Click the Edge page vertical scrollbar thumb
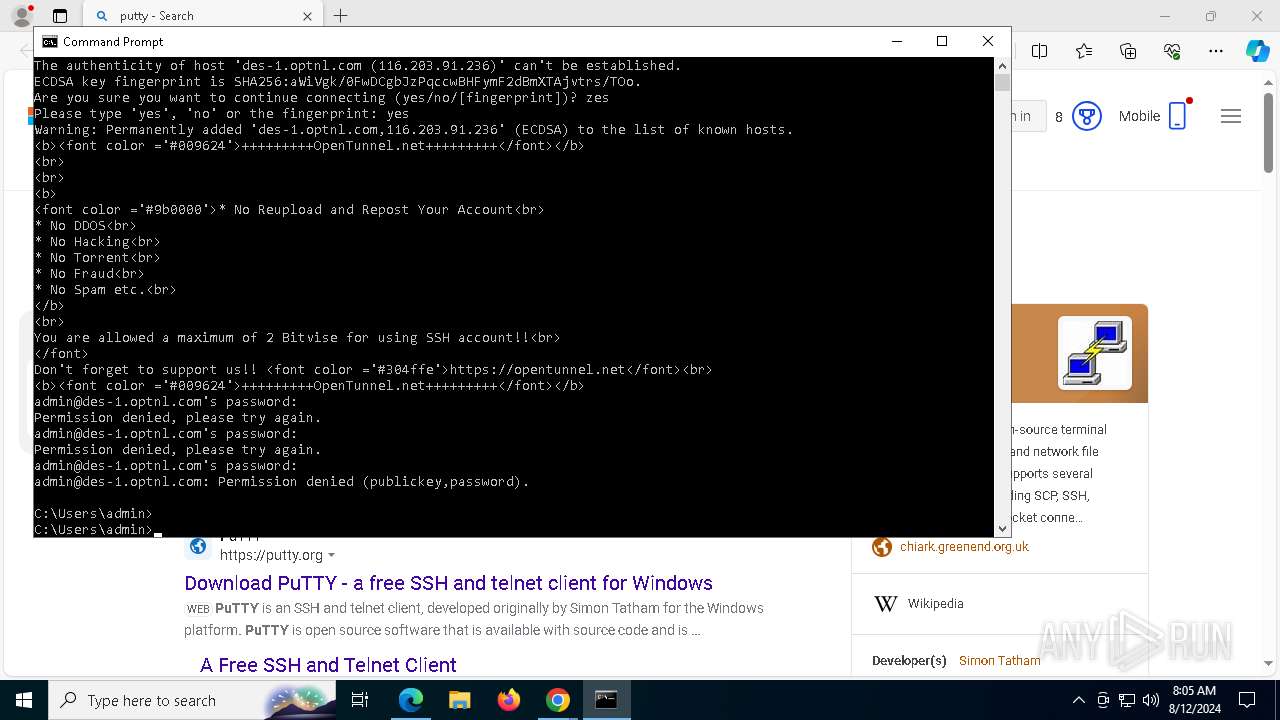This screenshot has height=720, width=1280. click(1269, 132)
